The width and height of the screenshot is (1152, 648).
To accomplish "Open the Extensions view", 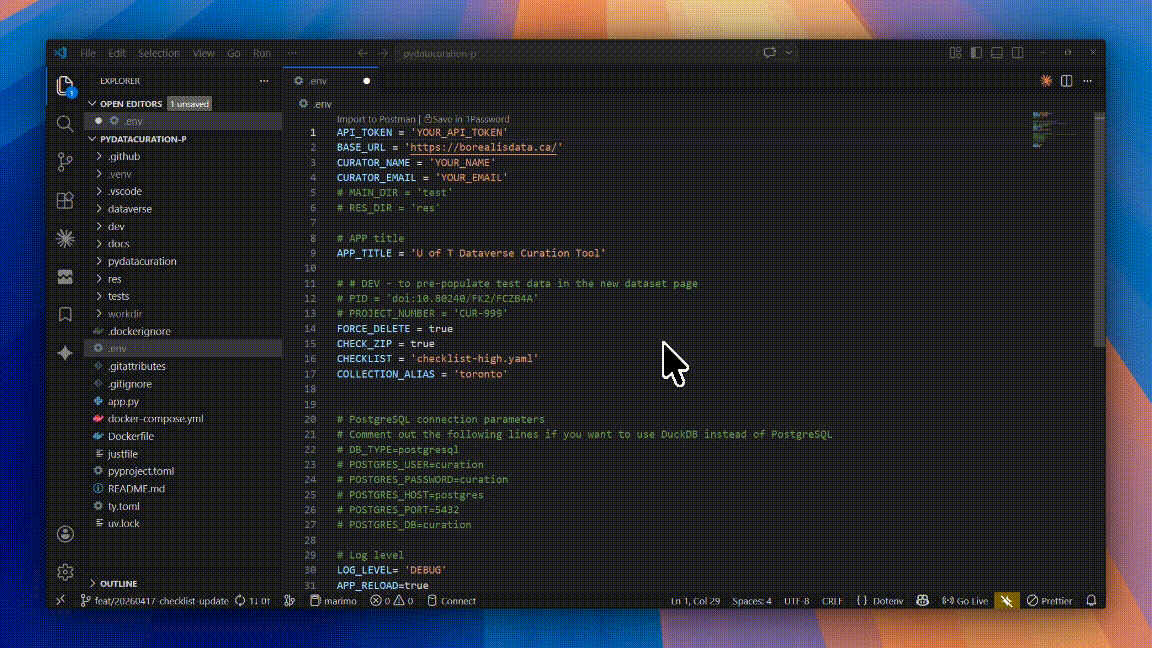I will point(65,200).
